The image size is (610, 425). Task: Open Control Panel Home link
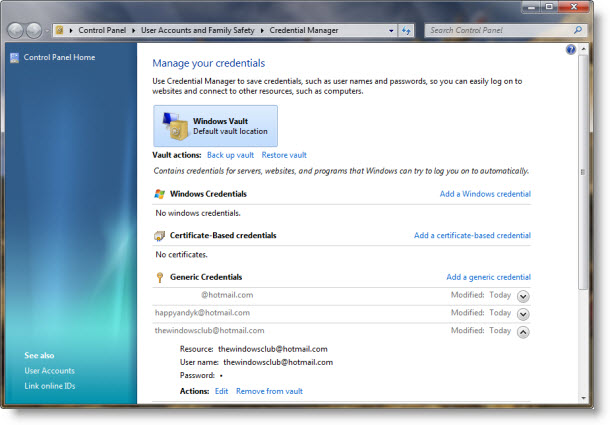[59, 57]
